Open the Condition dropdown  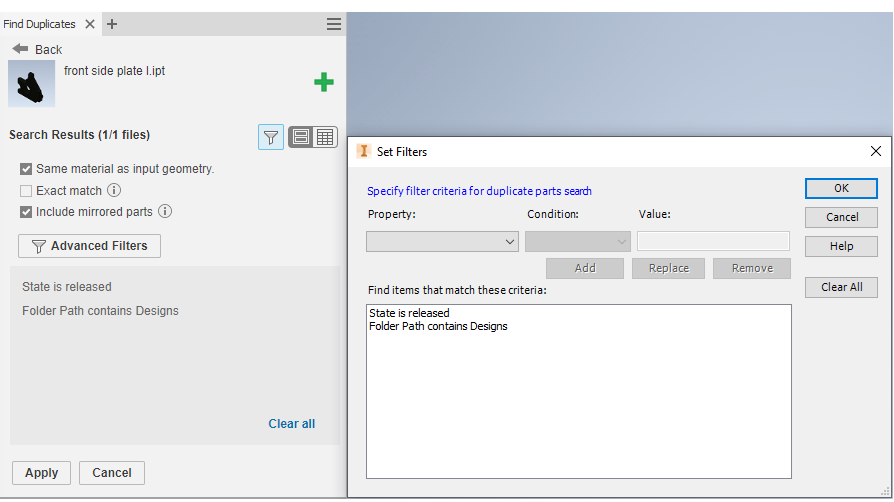click(x=578, y=241)
